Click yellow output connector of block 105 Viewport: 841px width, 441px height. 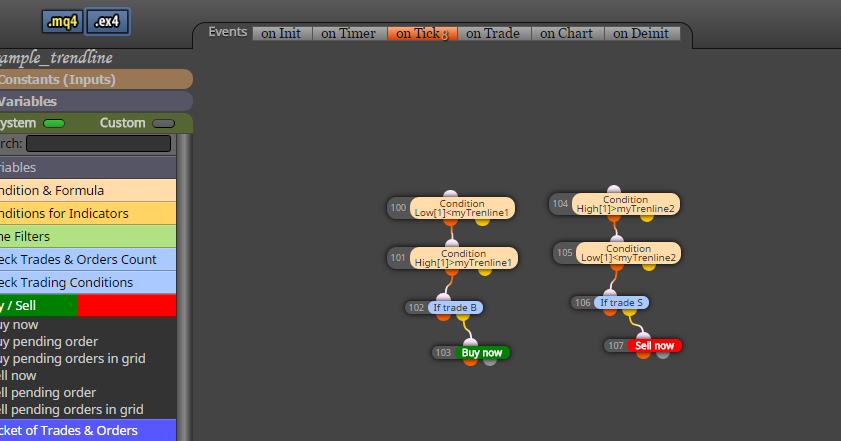click(649, 267)
